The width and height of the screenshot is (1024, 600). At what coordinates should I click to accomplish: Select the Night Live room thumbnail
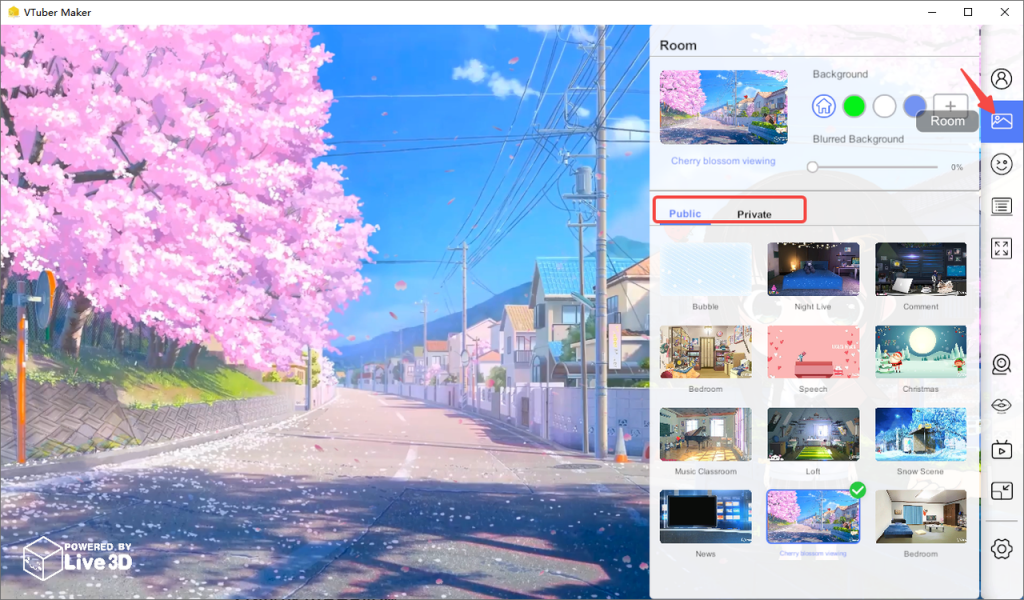[813, 269]
